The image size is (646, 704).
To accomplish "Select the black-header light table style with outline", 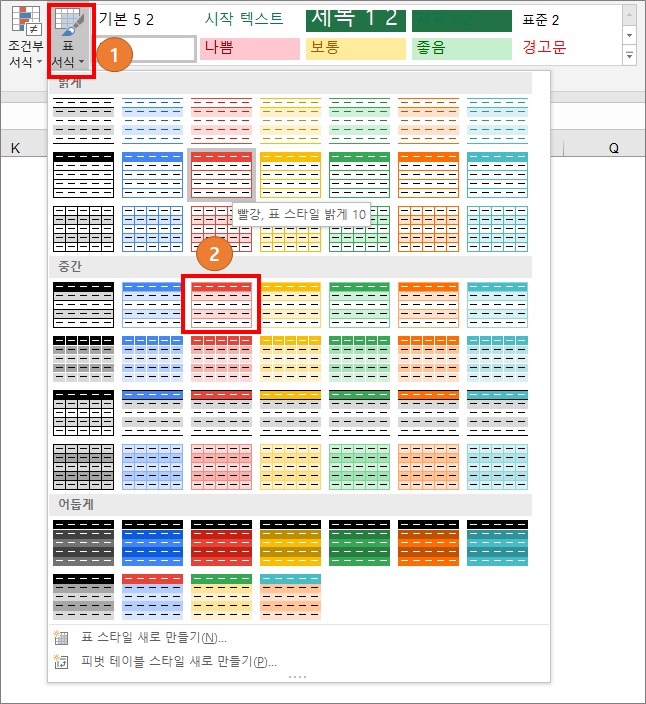I will coord(83,175).
